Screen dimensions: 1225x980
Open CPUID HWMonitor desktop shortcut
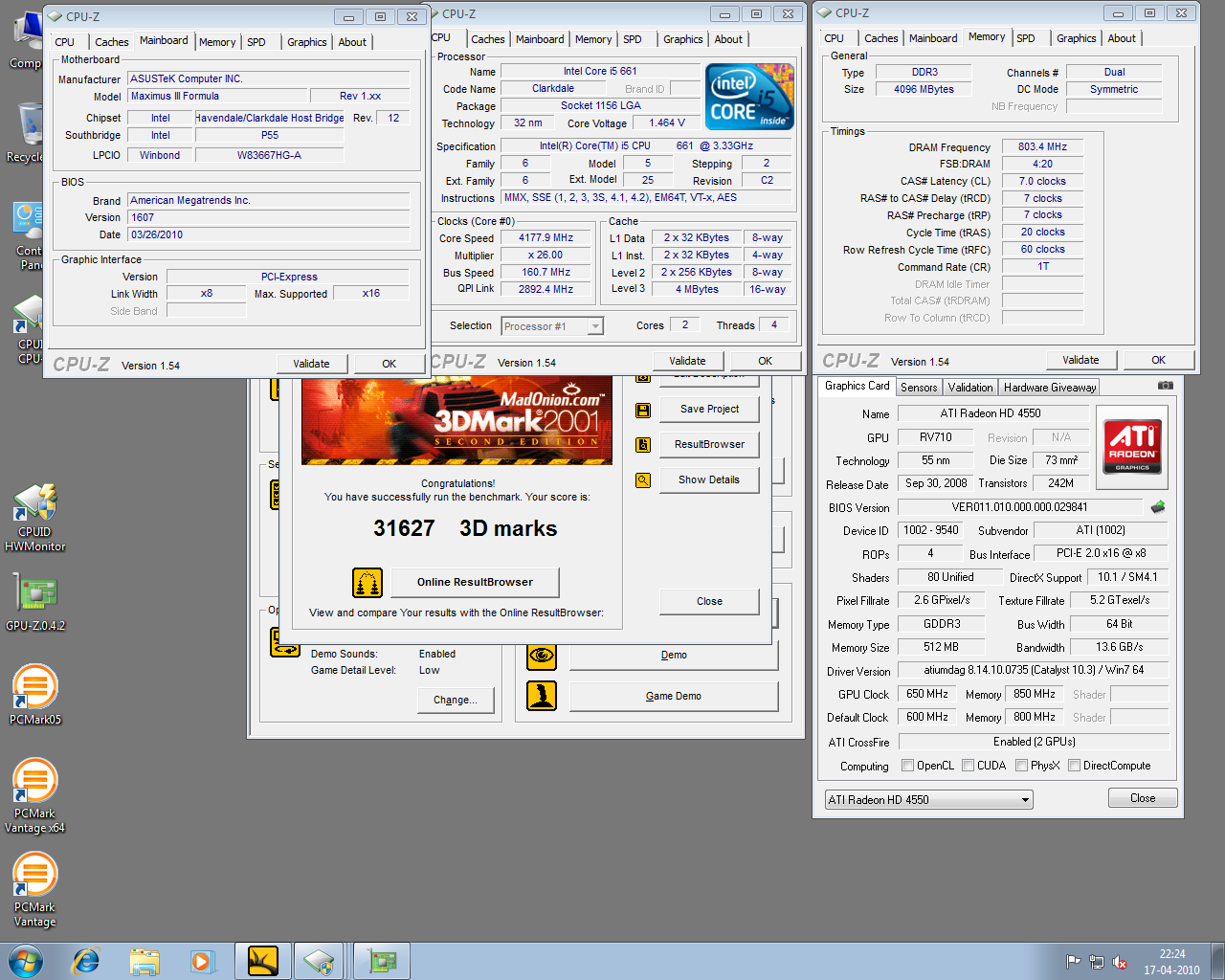coord(35,518)
